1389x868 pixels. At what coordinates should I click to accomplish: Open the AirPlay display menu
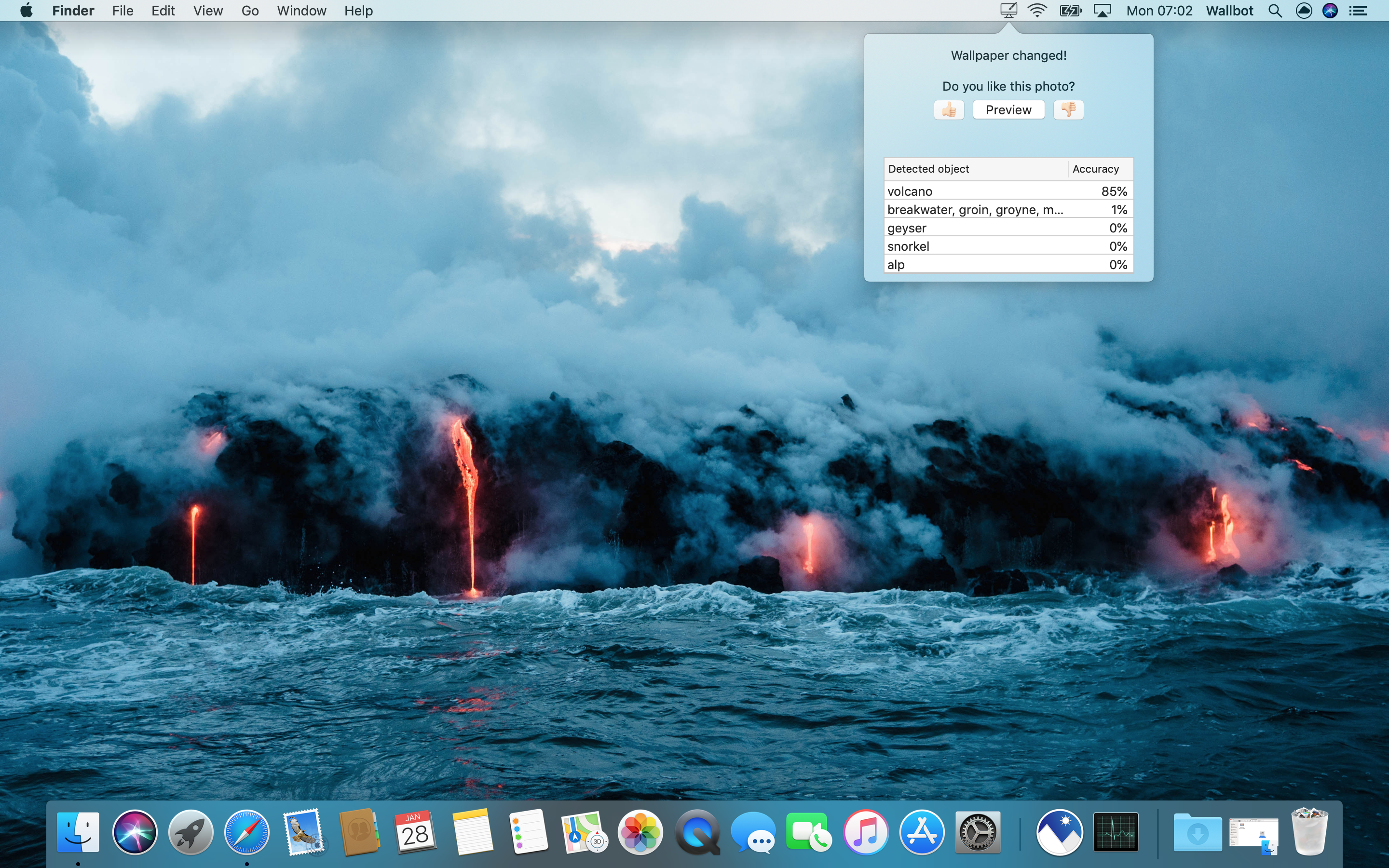point(1102,10)
